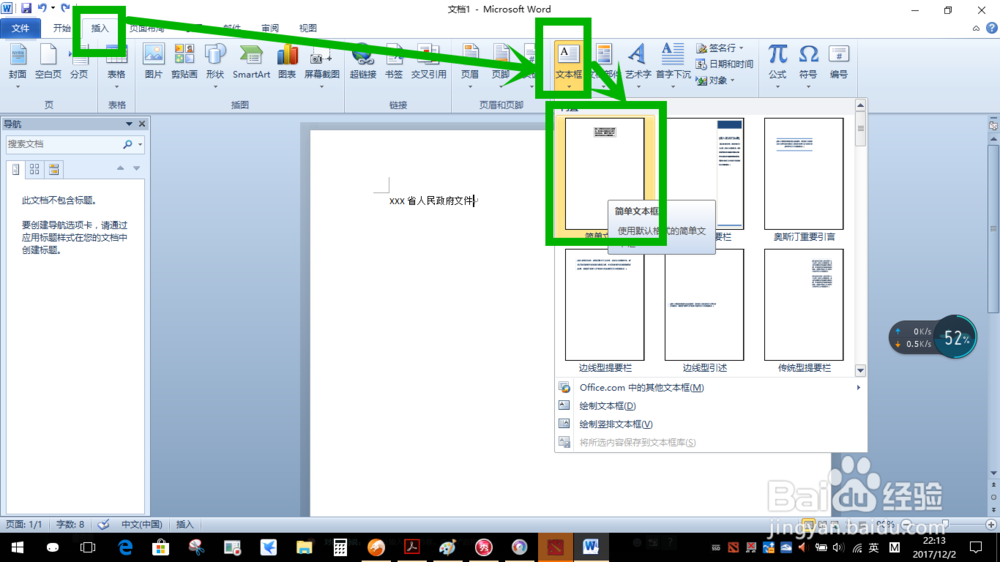Select 绘制文本框 draw text box
This screenshot has height=562, width=1000.
pos(710,406)
